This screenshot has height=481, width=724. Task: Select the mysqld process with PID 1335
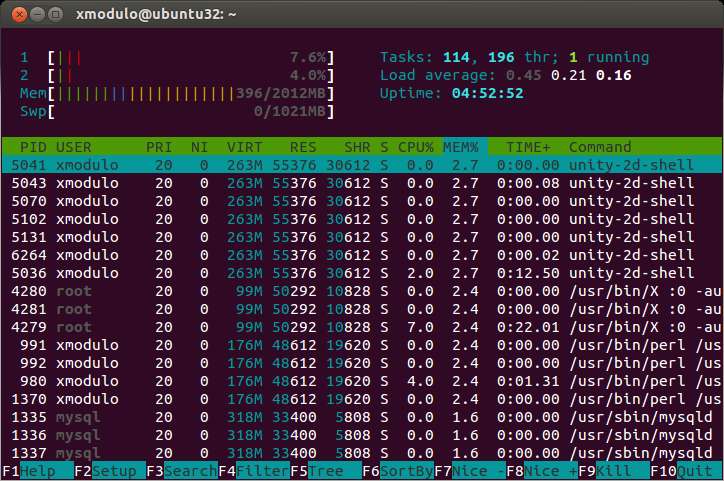(360, 417)
